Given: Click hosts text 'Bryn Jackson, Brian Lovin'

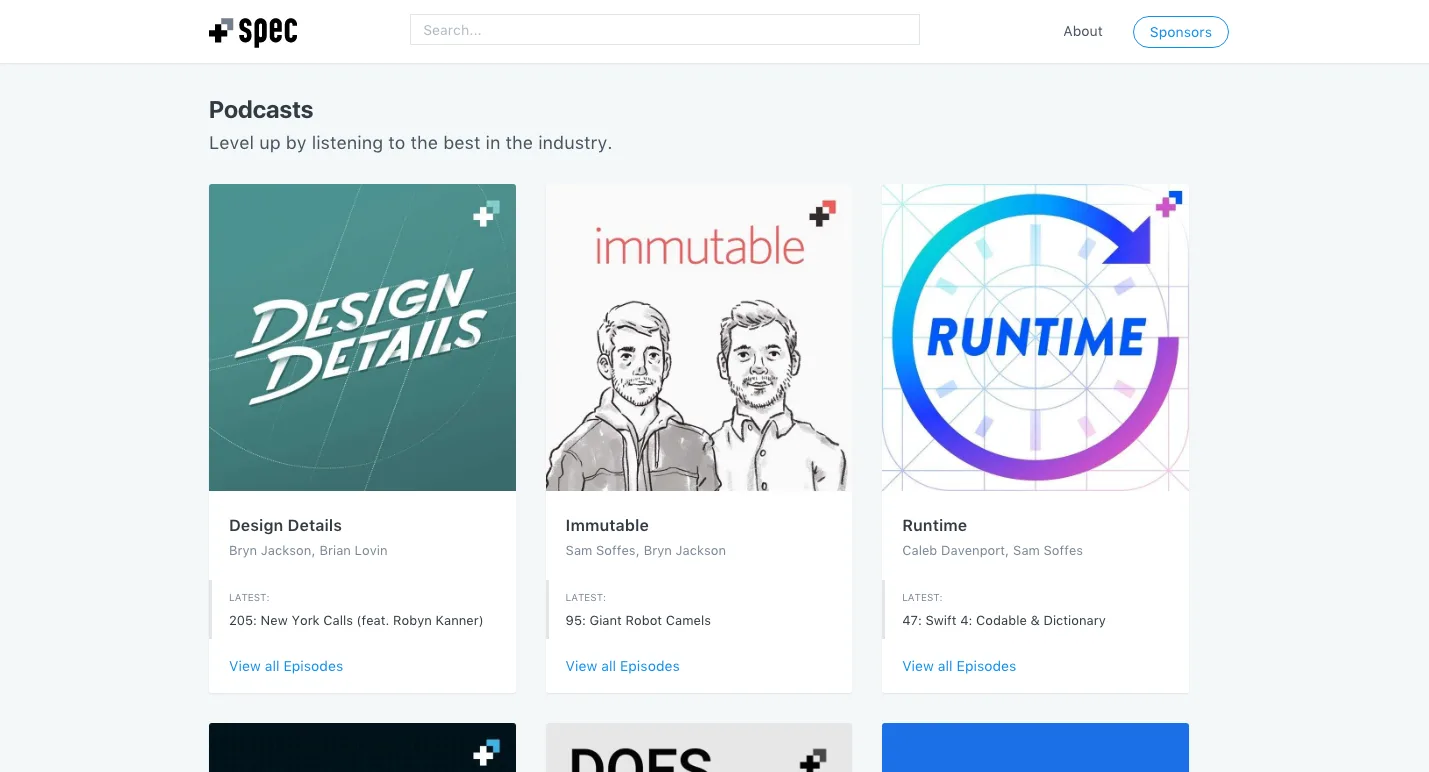Looking at the screenshot, I should (308, 550).
